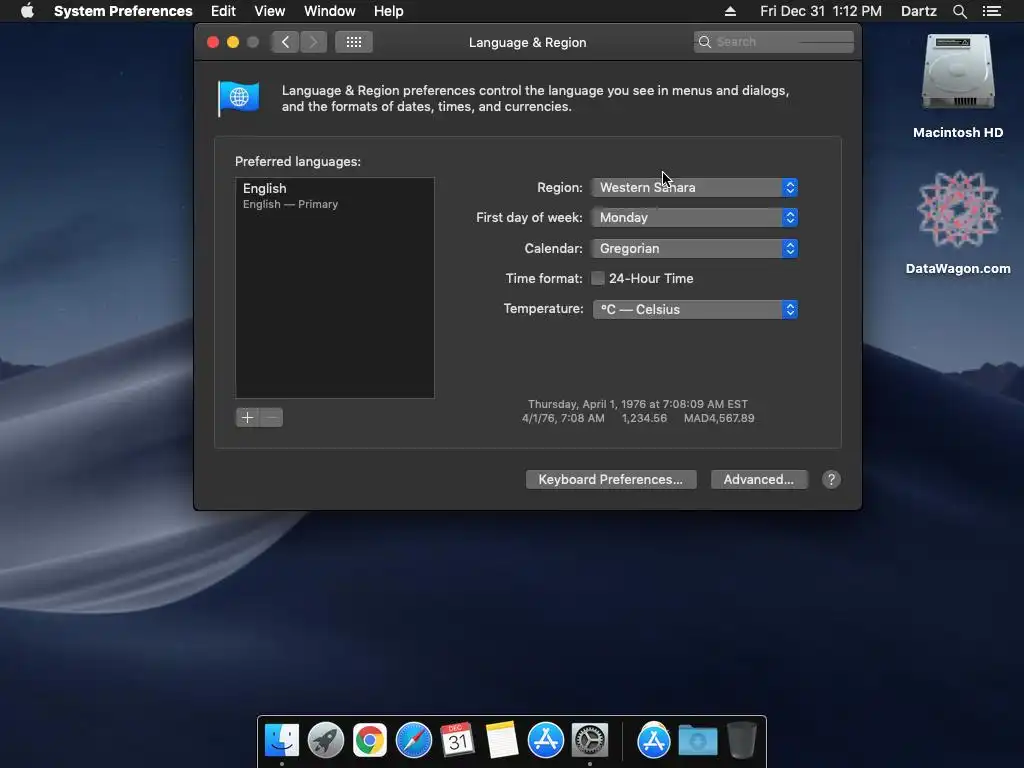Click the MAD4,567.89 currency sample
The width and height of the screenshot is (1024, 768).
719,418
